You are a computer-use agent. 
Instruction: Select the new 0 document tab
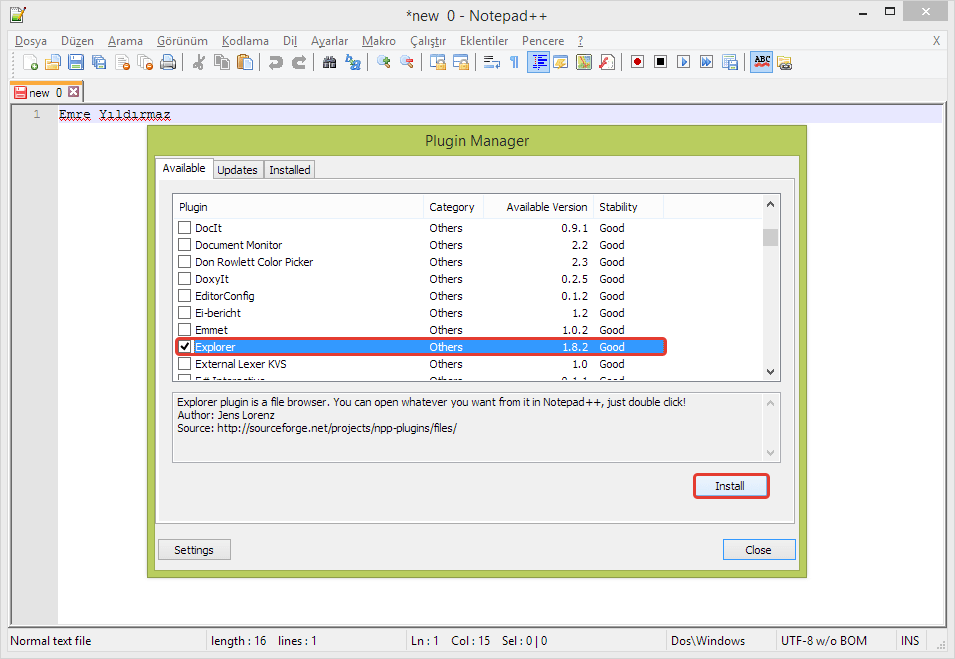(x=46, y=93)
